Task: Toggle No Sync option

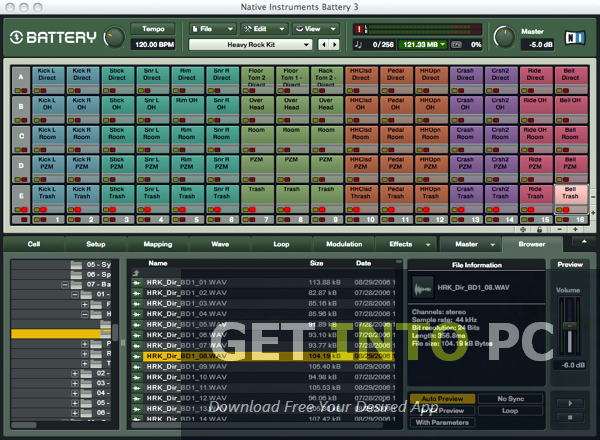Action: tap(510, 399)
